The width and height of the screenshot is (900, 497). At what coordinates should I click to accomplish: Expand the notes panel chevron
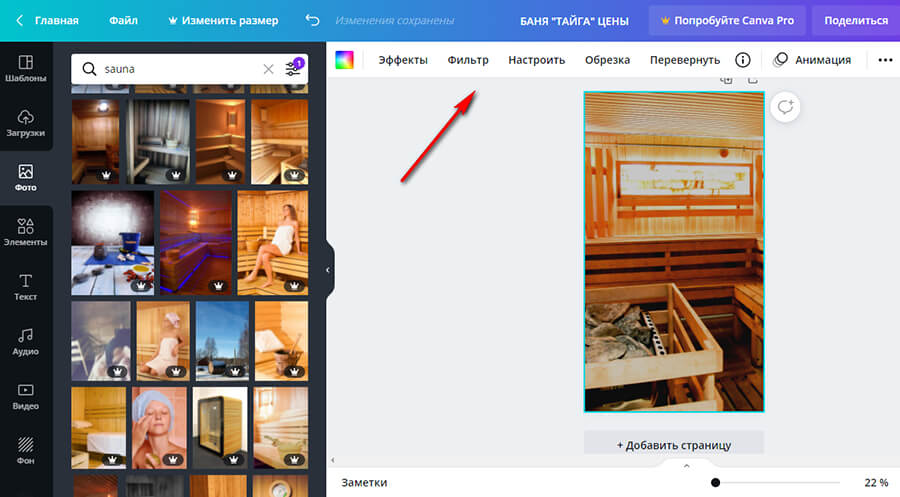[x=686, y=466]
